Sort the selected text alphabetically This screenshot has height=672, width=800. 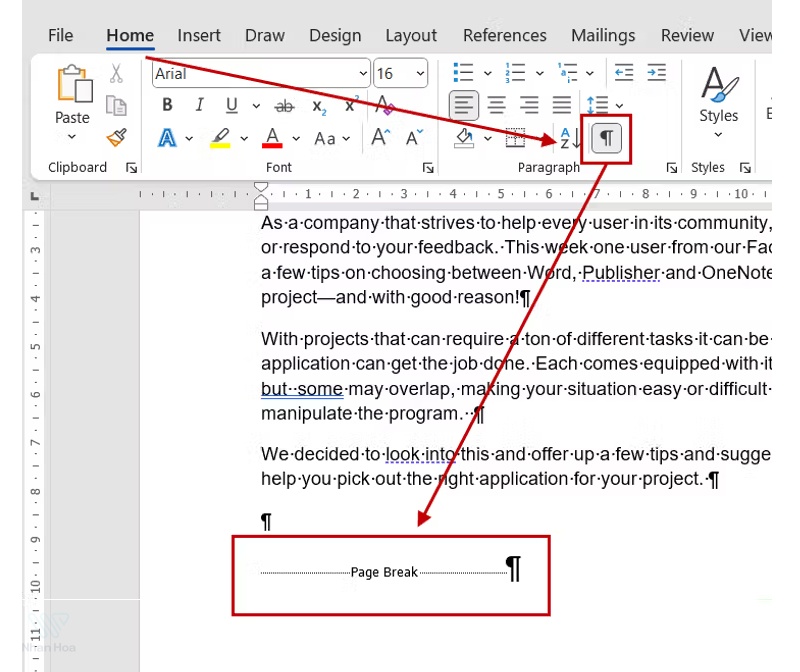[x=570, y=138]
